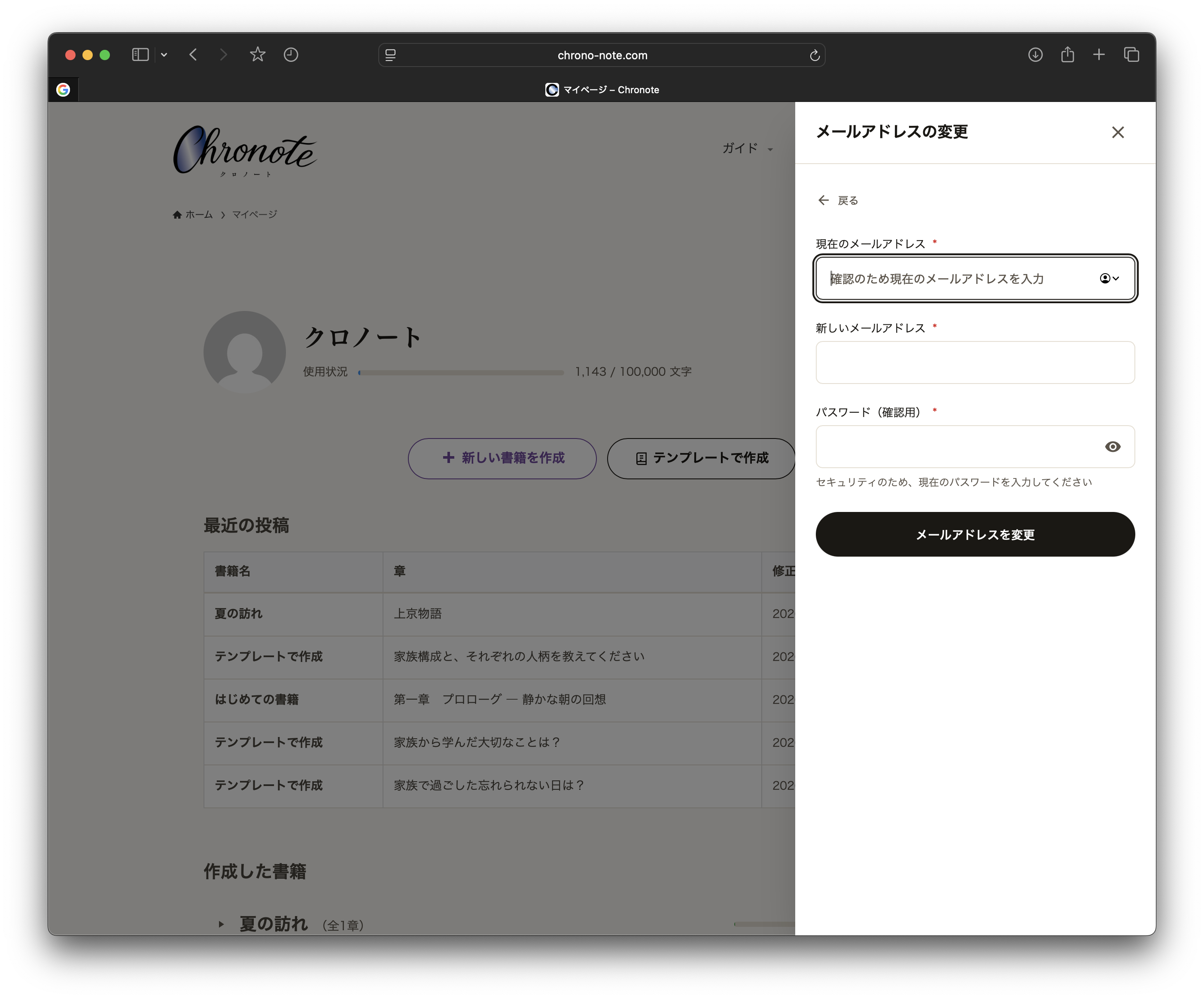Click 家族から学んだ大切なことは？ cell
This screenshot has width=1204, height=999.
pos(572,743)
